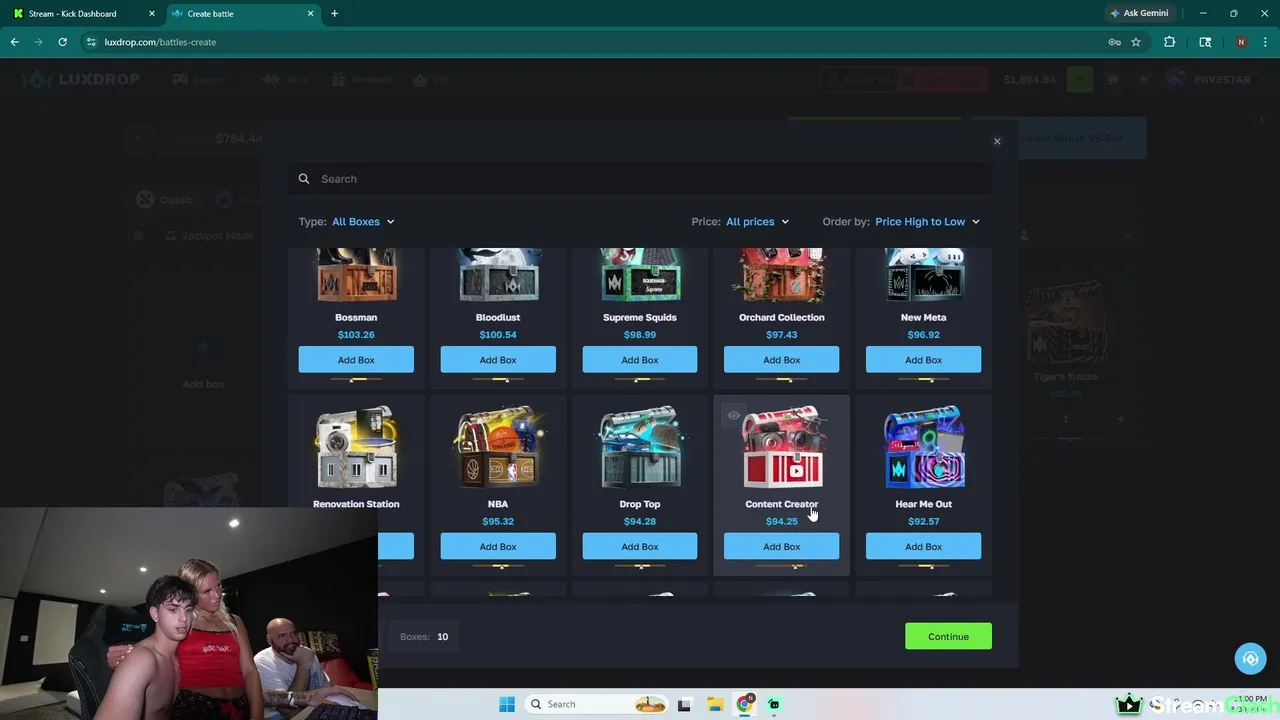The image size is (1280, 720).
Task: Add the Drop Top box
Action: (x=640, y=547)
